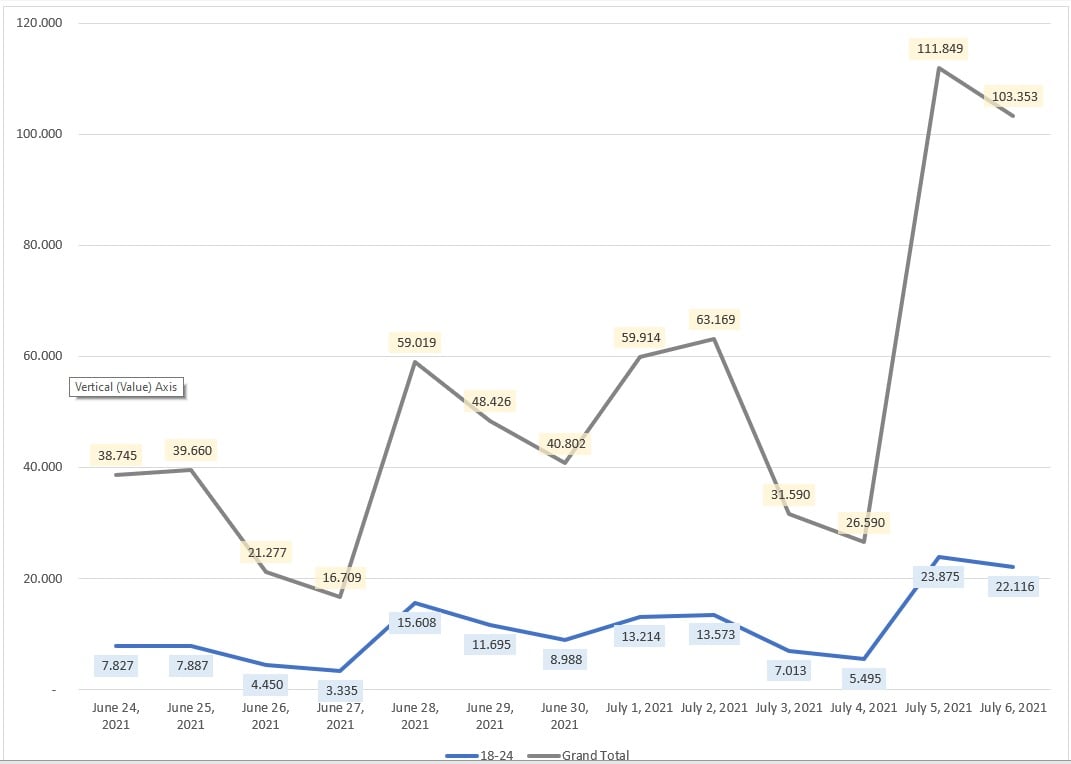Select the 120.000 vertical axis value

42,22
